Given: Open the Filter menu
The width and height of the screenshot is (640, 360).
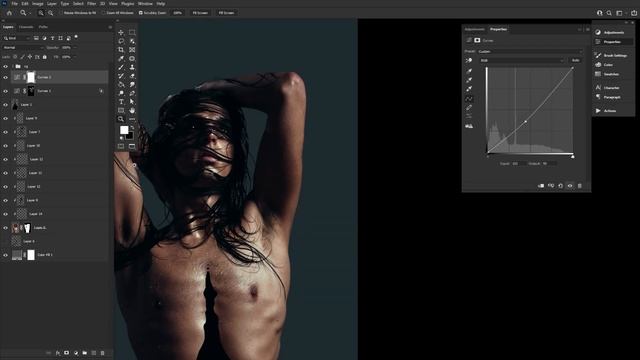Looking at the screenshot, I should click(91, 4).
